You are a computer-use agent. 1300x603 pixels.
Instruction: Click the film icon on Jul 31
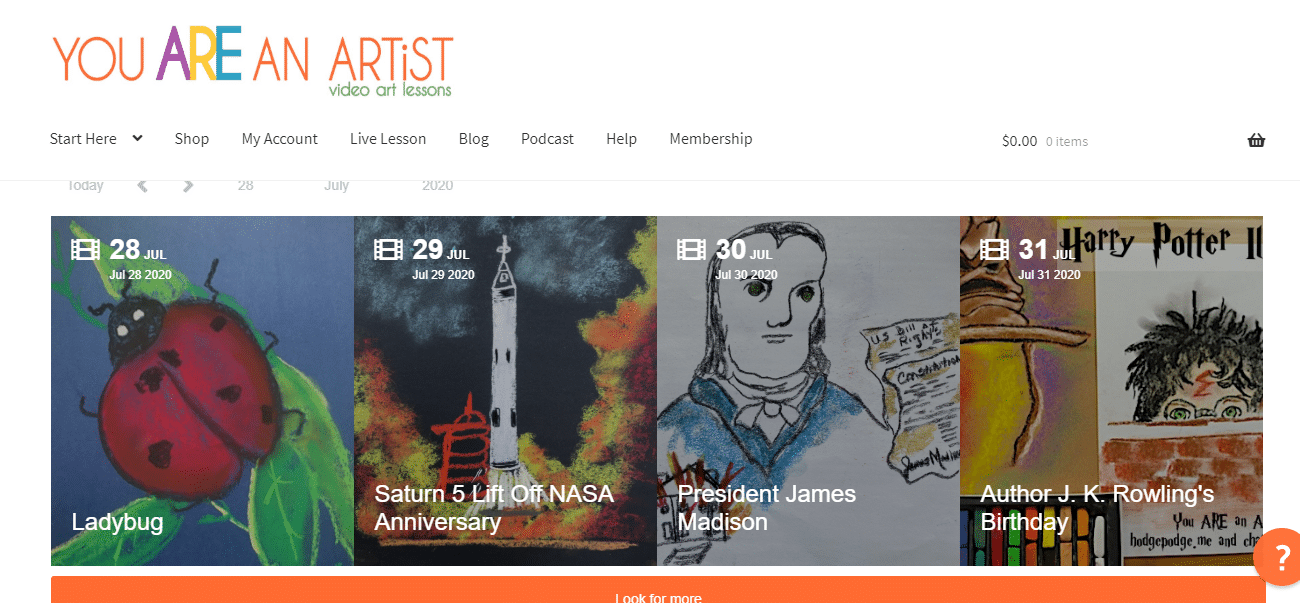995,249
